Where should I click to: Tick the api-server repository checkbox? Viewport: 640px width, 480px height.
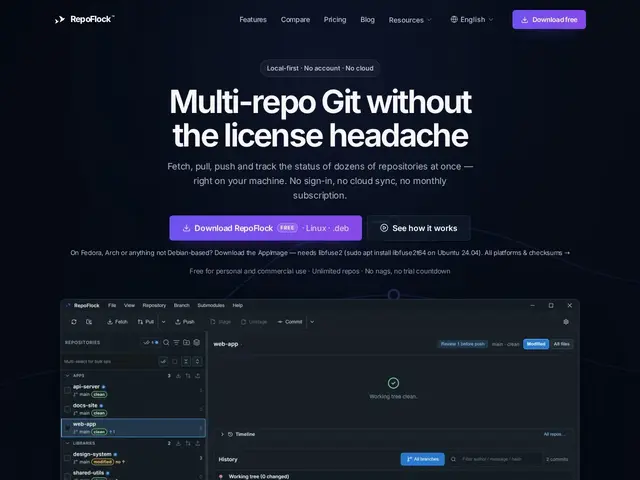(67, 390)
